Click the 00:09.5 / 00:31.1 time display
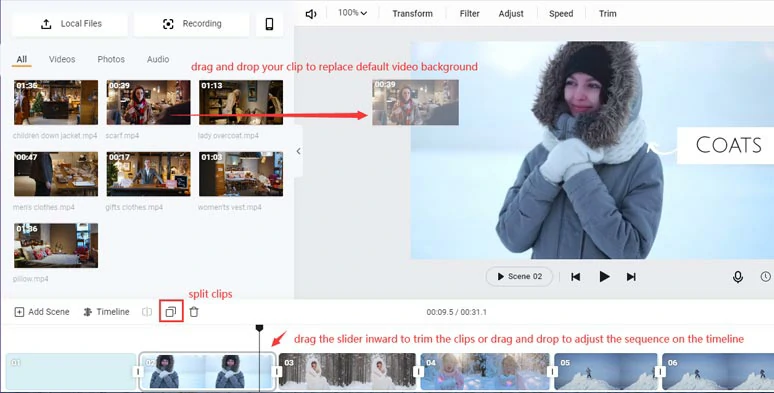Image resolution: width=774 pixels, height=393 pixels. (x=457, y=312)
